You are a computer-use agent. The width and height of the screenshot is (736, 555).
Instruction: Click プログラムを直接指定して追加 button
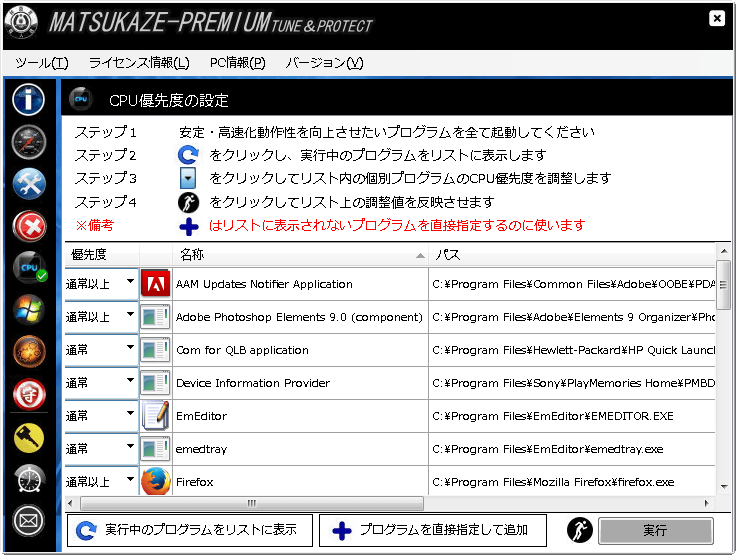tap(430, 530)
